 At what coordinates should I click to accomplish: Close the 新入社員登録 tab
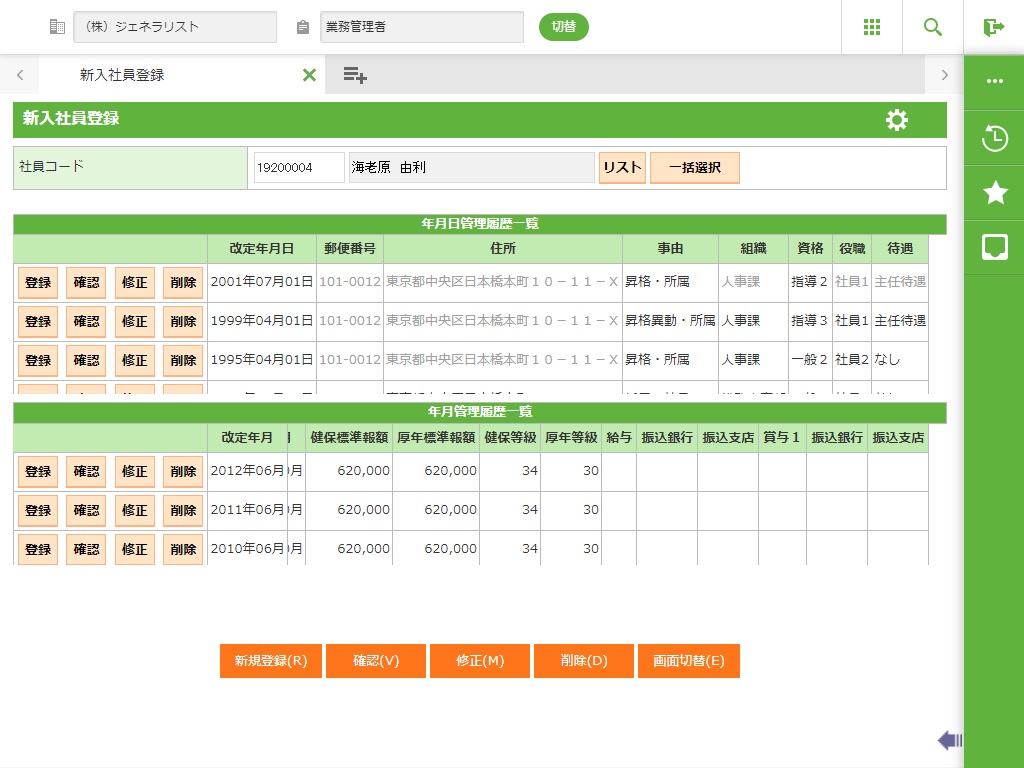click(x=309, y=75)
